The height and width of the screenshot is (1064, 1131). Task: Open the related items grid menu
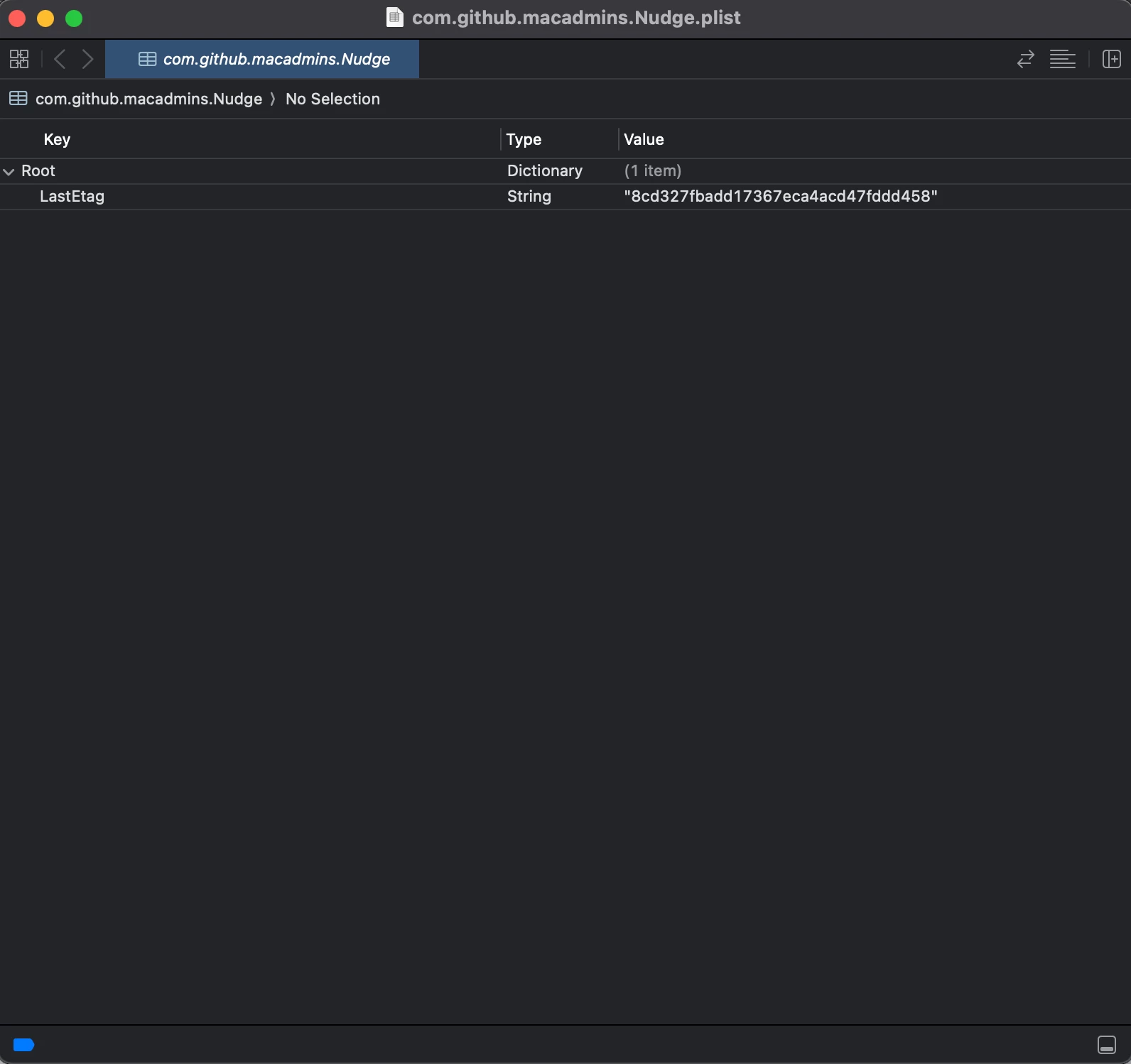(19, 59)
